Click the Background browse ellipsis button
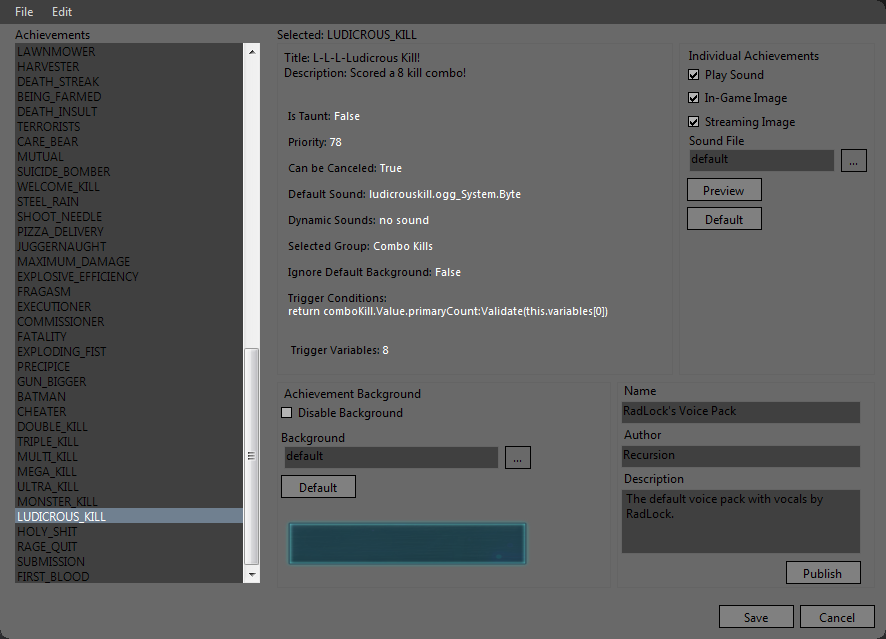The height and width of the screenshot is (639, 886). tap(517, 457)
